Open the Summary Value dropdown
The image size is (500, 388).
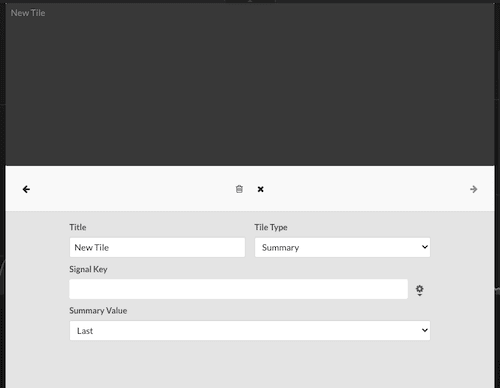click(x=250, y=331)
